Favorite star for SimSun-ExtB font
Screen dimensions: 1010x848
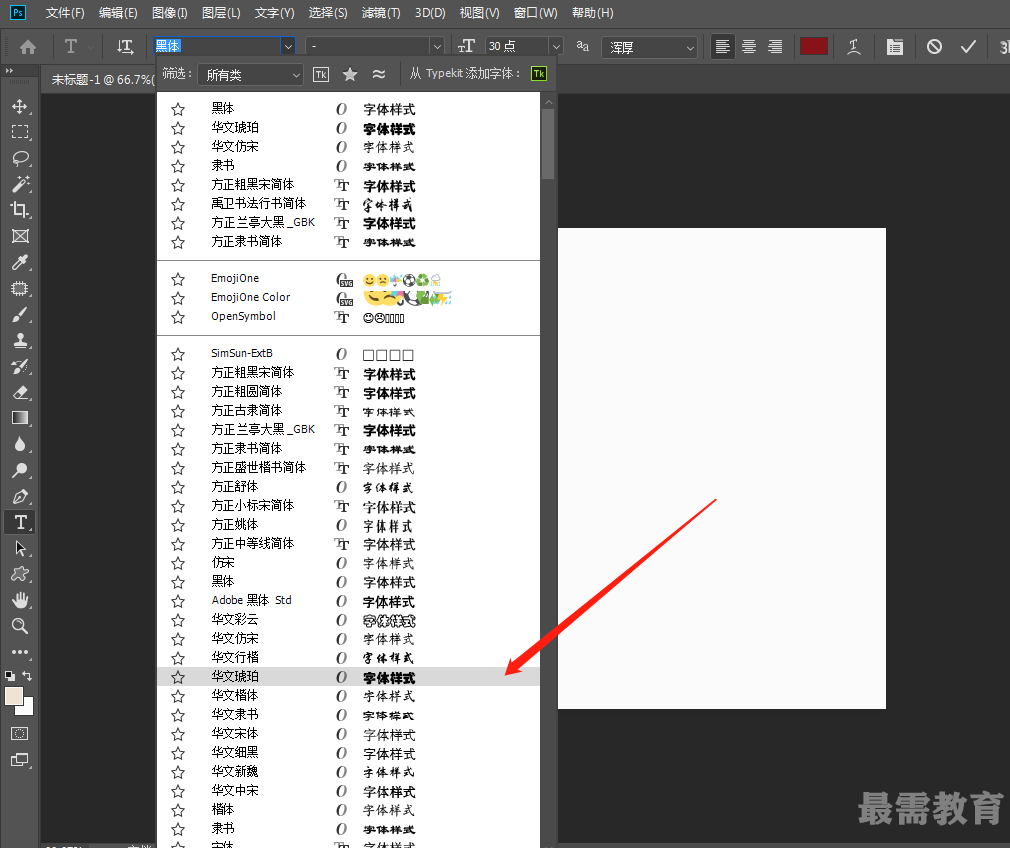178,354
